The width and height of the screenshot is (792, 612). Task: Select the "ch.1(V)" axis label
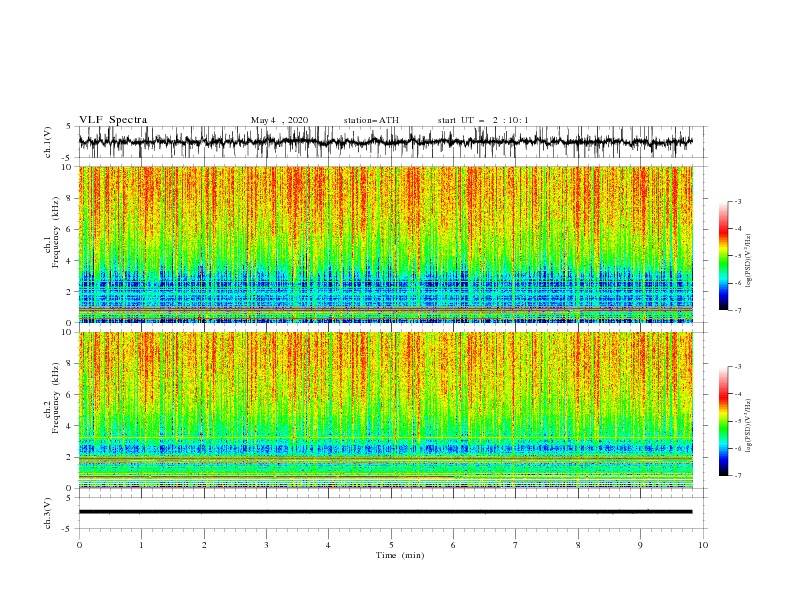coord(48,142)
